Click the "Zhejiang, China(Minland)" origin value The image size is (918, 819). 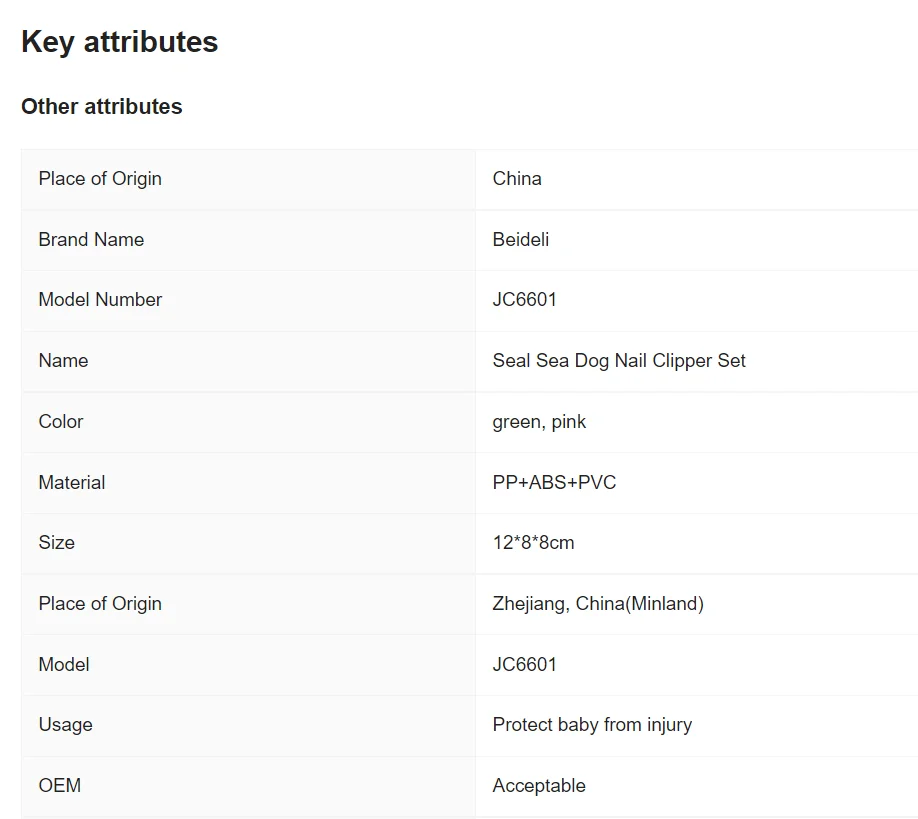point(598,604)
